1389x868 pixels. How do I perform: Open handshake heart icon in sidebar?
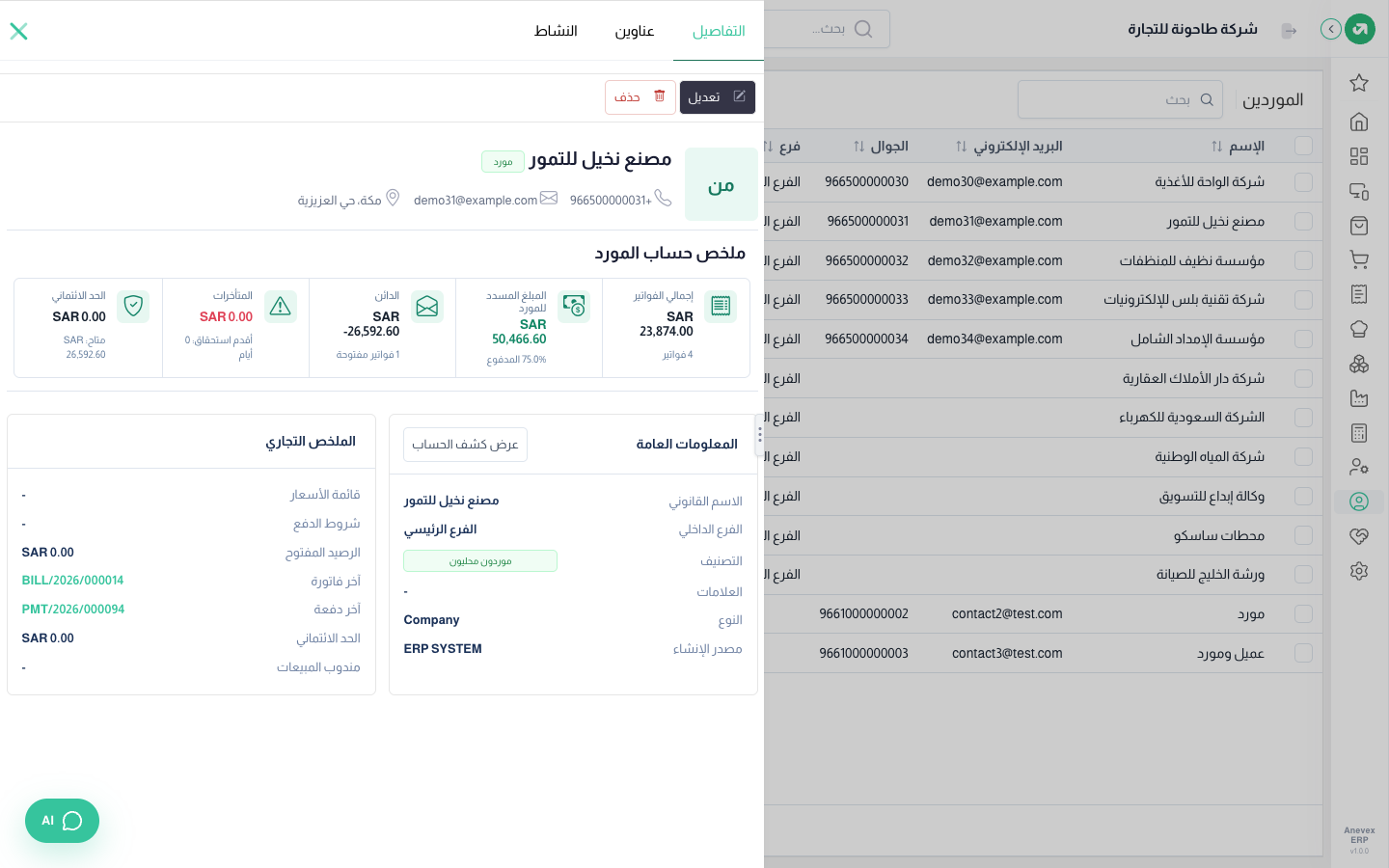(x=1359, y=536)
